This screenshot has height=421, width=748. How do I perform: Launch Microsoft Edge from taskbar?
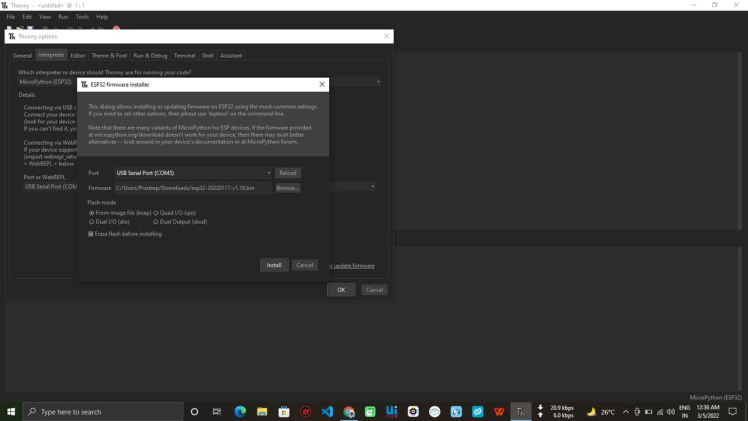point(240,411)
